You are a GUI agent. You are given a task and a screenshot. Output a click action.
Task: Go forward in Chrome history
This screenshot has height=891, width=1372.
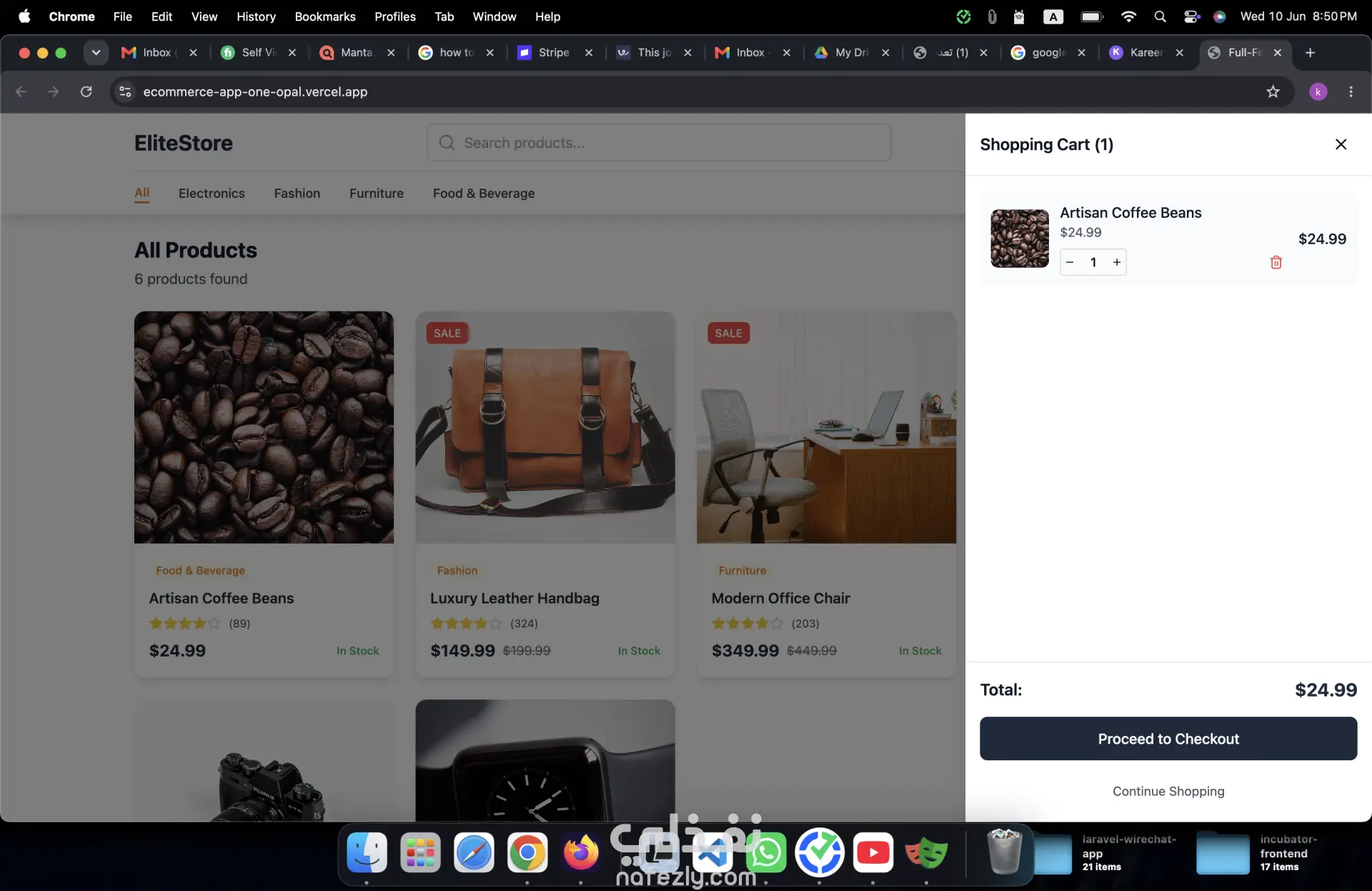[54, 91]
